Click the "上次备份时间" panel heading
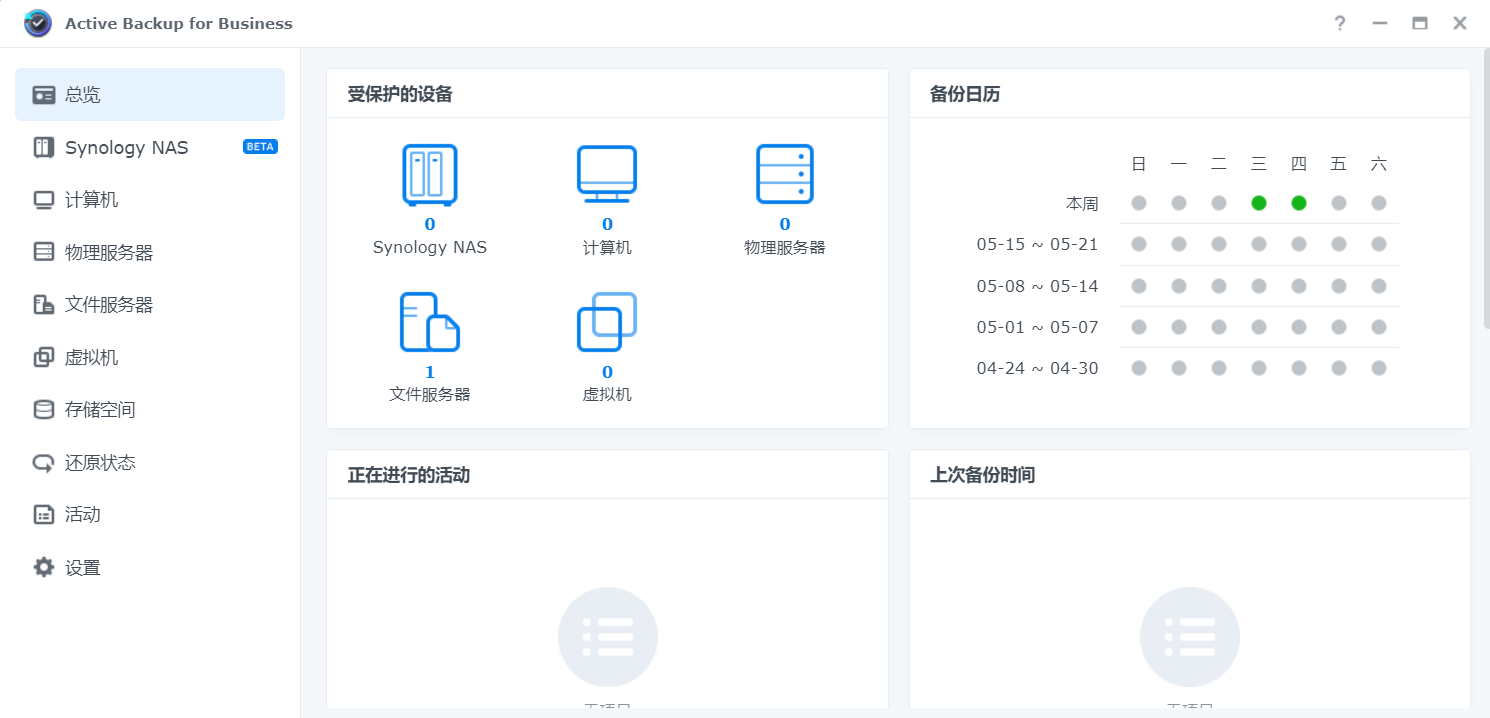The width and height of the screenshot is (1490, 718). click(x=983, y=475)
